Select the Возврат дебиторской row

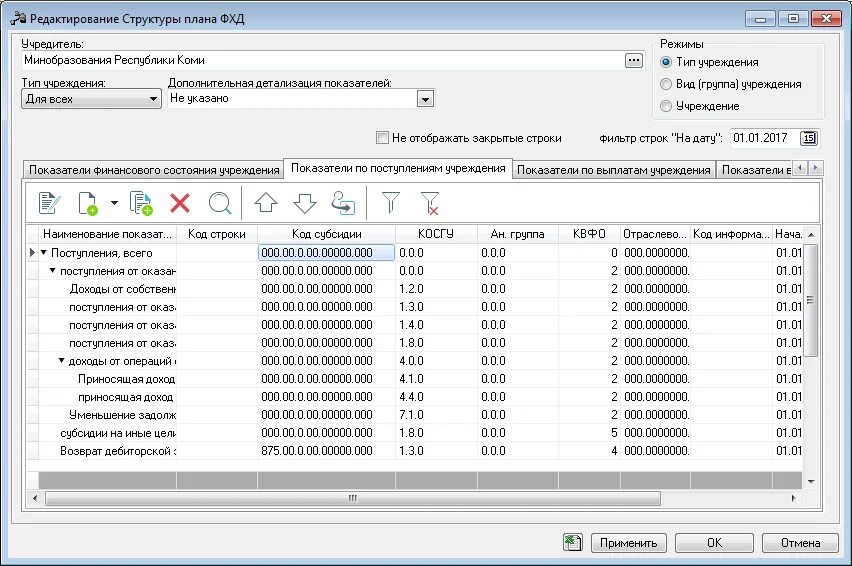(415, 450)
